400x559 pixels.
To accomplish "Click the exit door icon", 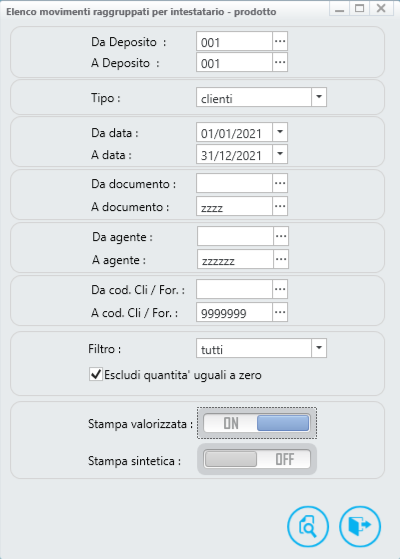I will coord(360,526).
